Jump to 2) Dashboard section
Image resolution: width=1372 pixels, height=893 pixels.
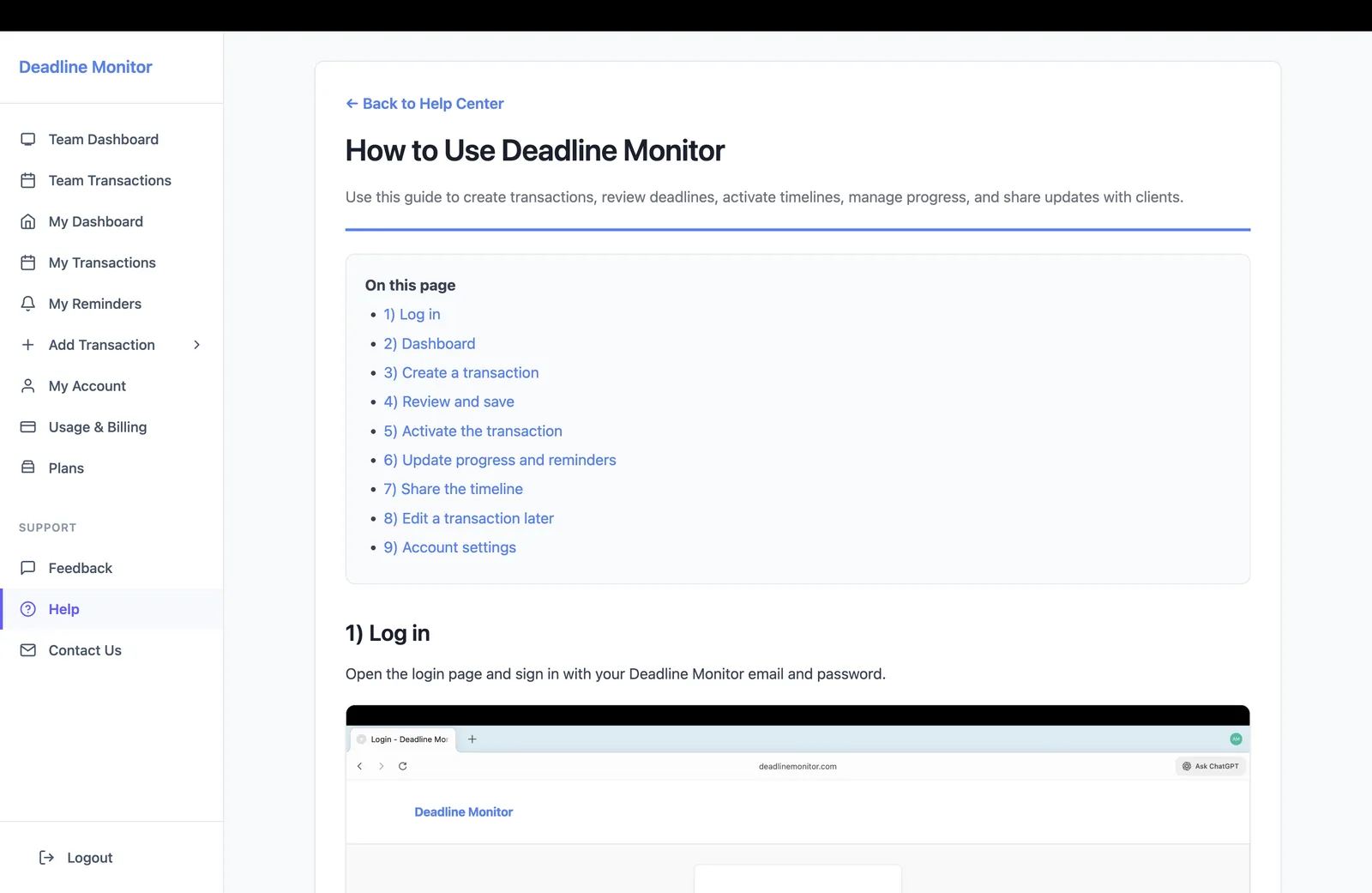pos(430,343)
